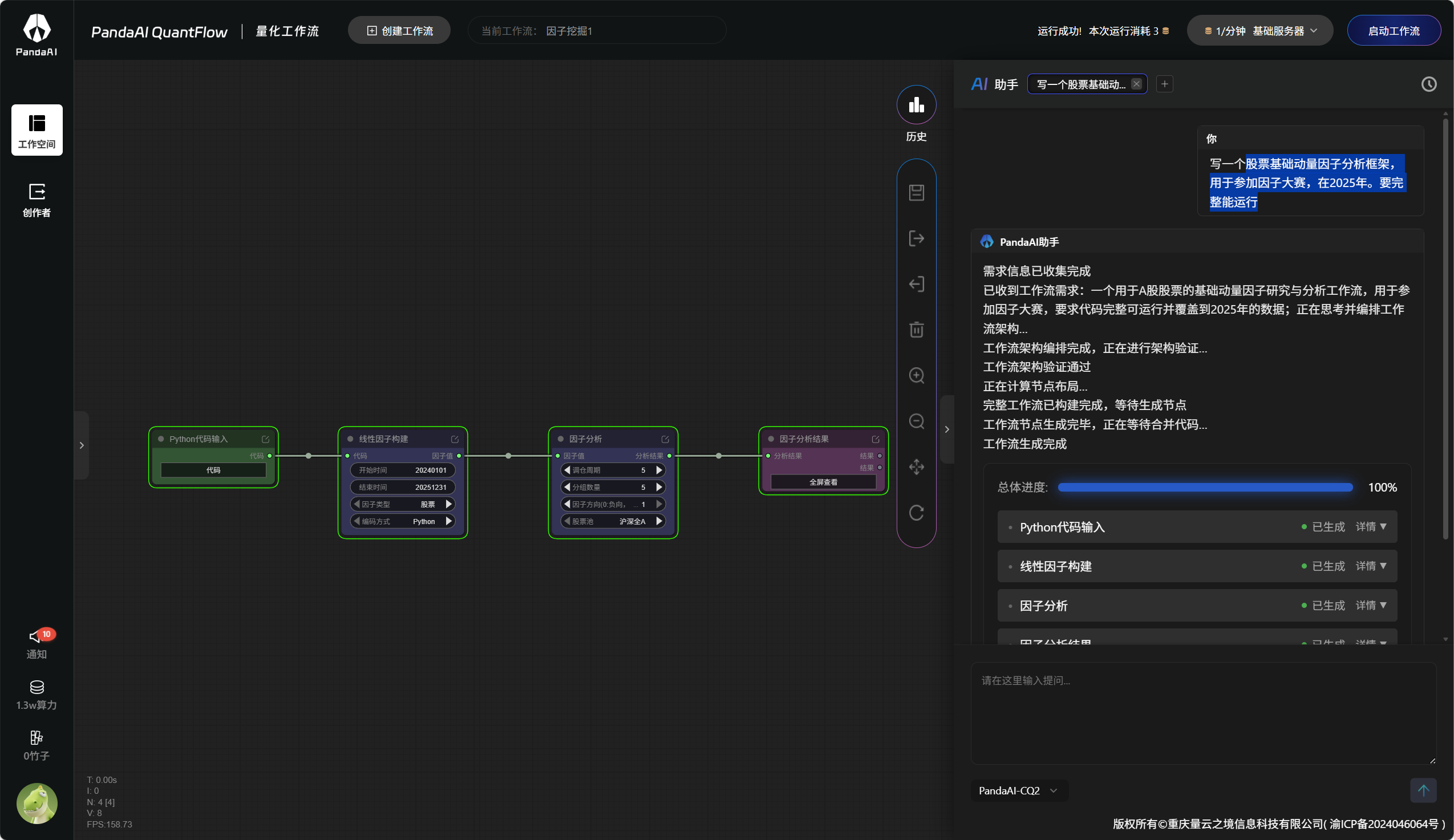
Task: Click right arrow of 因子类型 selector
Action: [449, 504]
